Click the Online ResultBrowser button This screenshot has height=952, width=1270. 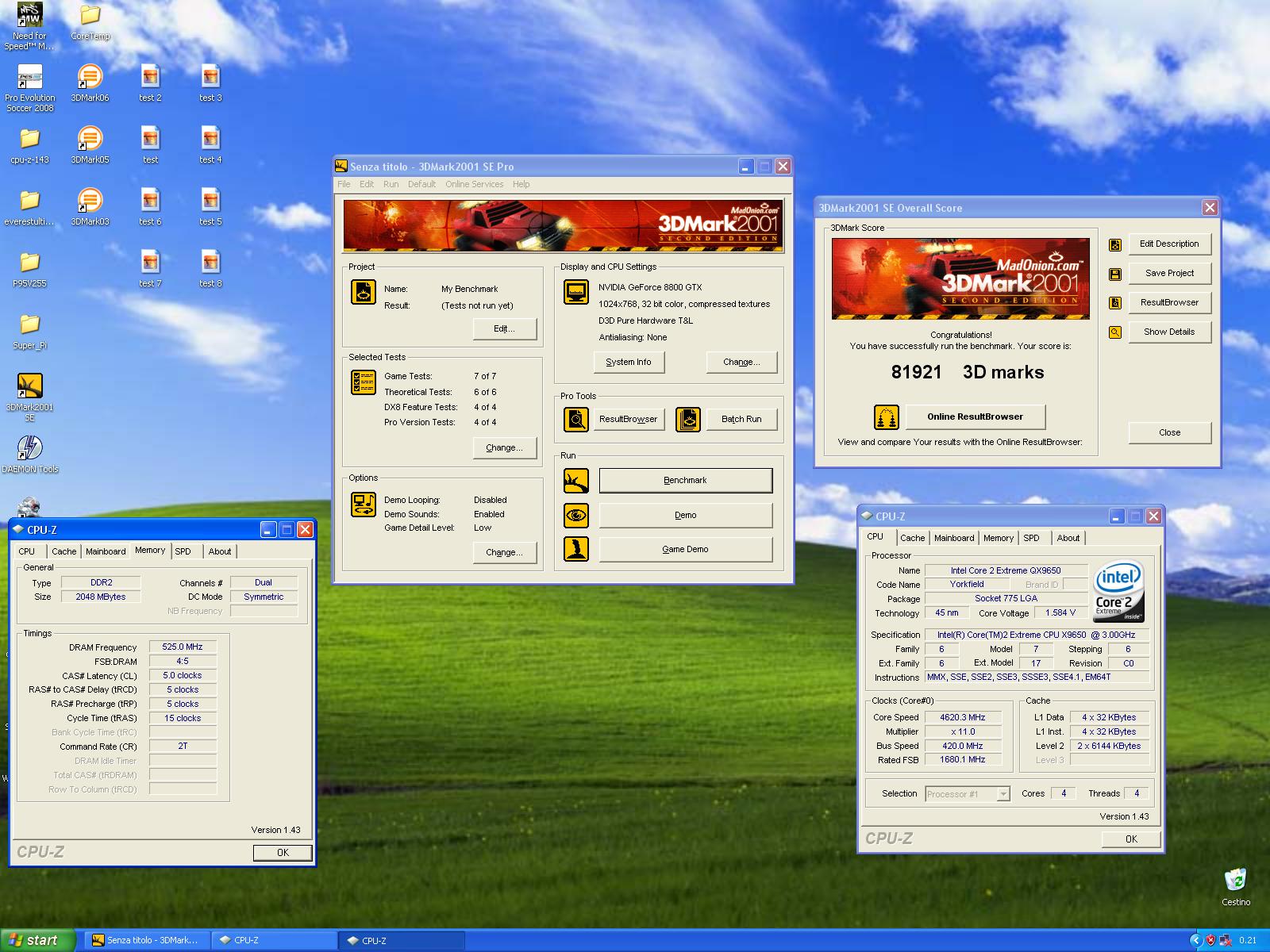point(975,416)
